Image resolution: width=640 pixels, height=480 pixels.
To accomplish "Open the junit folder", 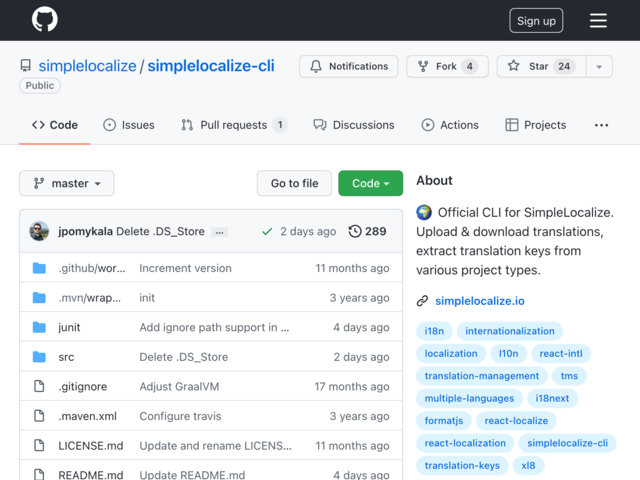I will point(69,327).
